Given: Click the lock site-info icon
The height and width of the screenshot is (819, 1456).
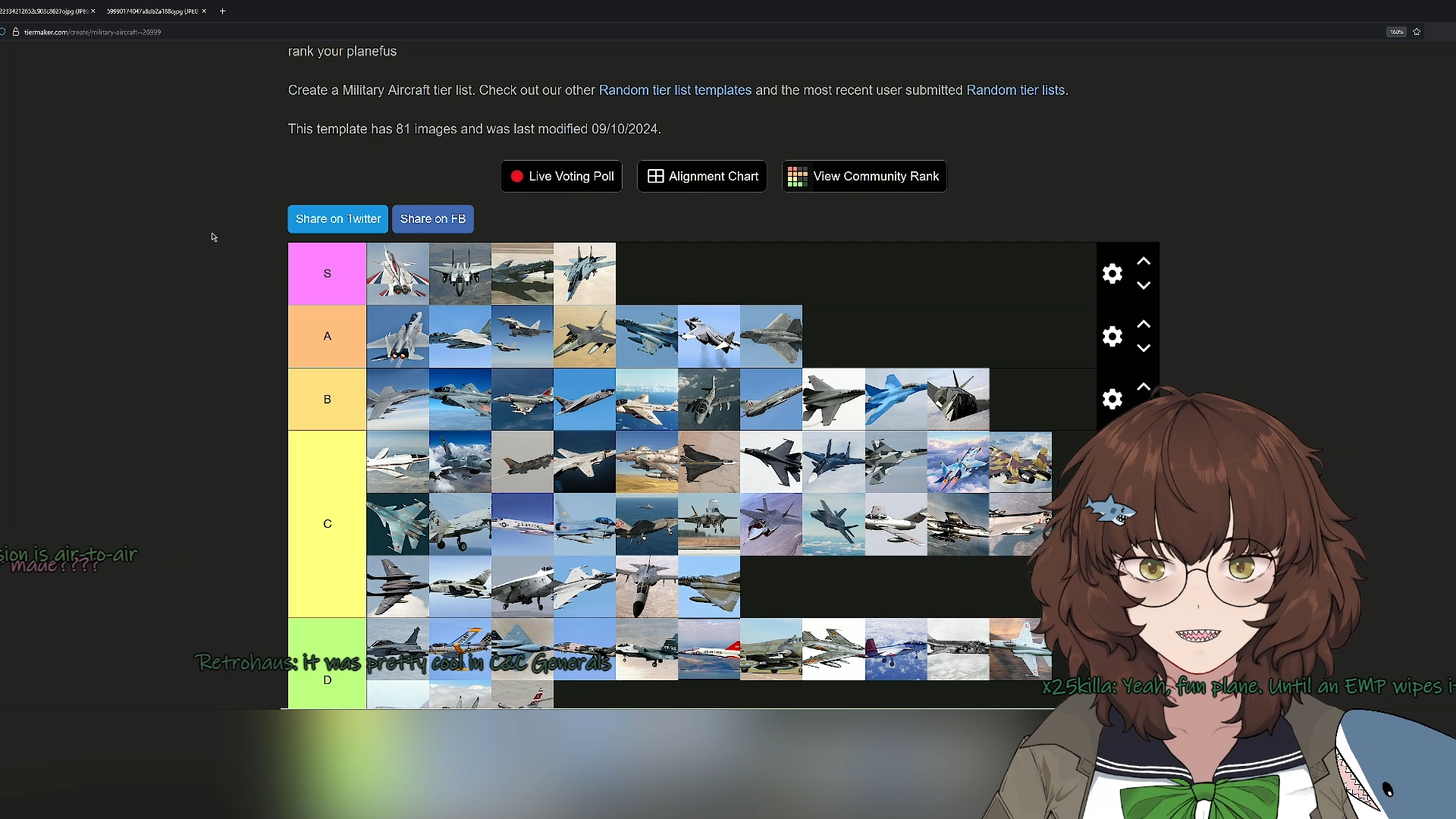Looking at the screenshot, I should [15, 32].
